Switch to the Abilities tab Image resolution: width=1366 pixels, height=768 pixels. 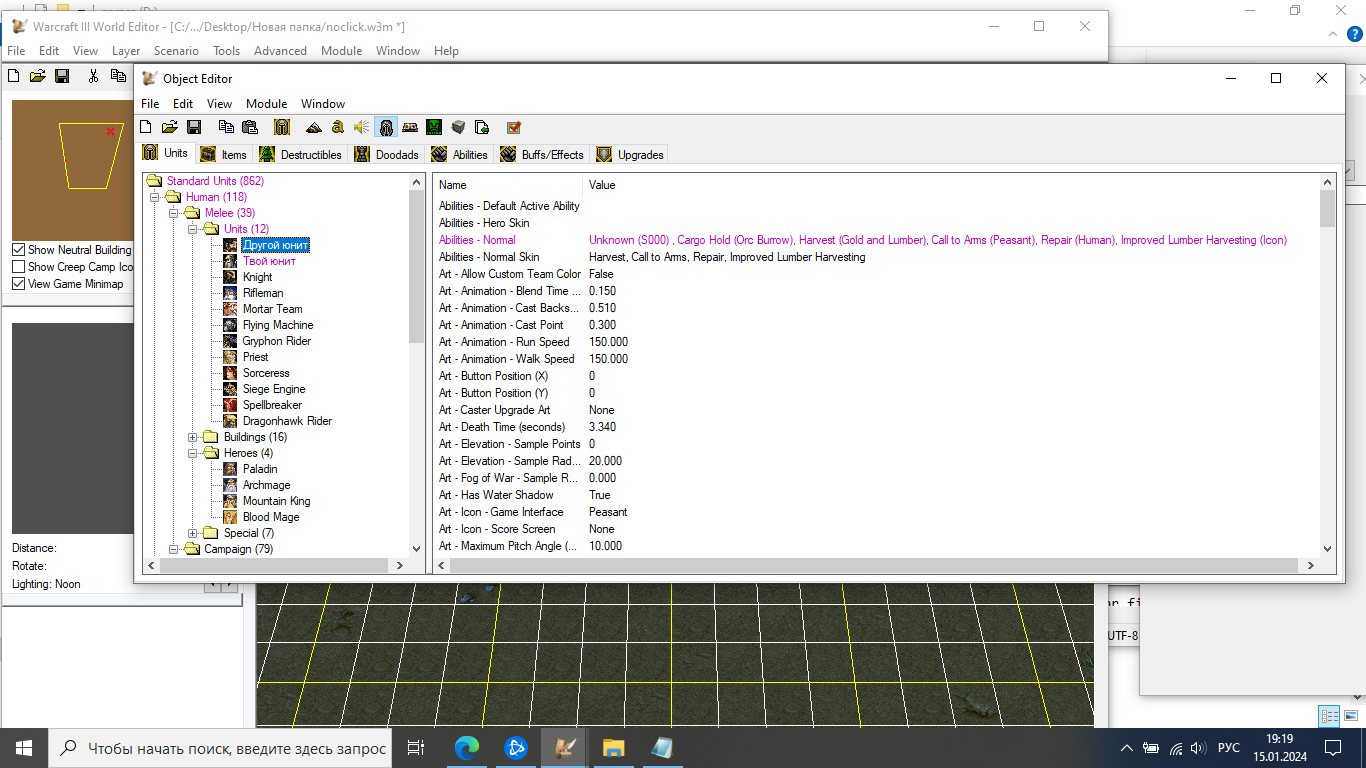460,154
